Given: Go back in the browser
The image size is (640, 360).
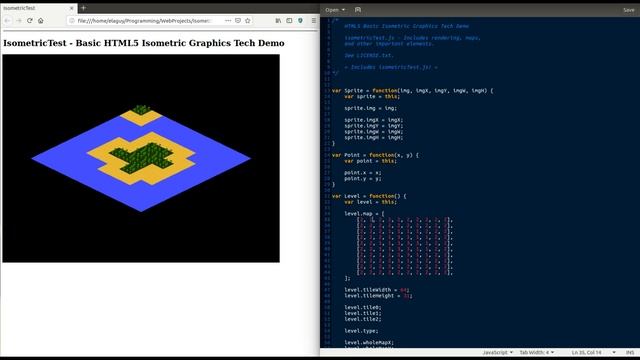Looking at the screenshot, I should (x=8, y=20).
